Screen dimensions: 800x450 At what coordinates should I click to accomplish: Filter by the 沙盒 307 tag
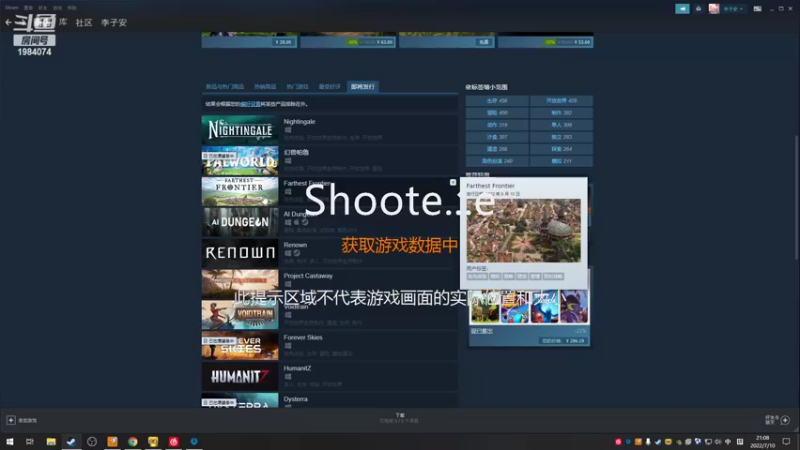coord(497,137)
